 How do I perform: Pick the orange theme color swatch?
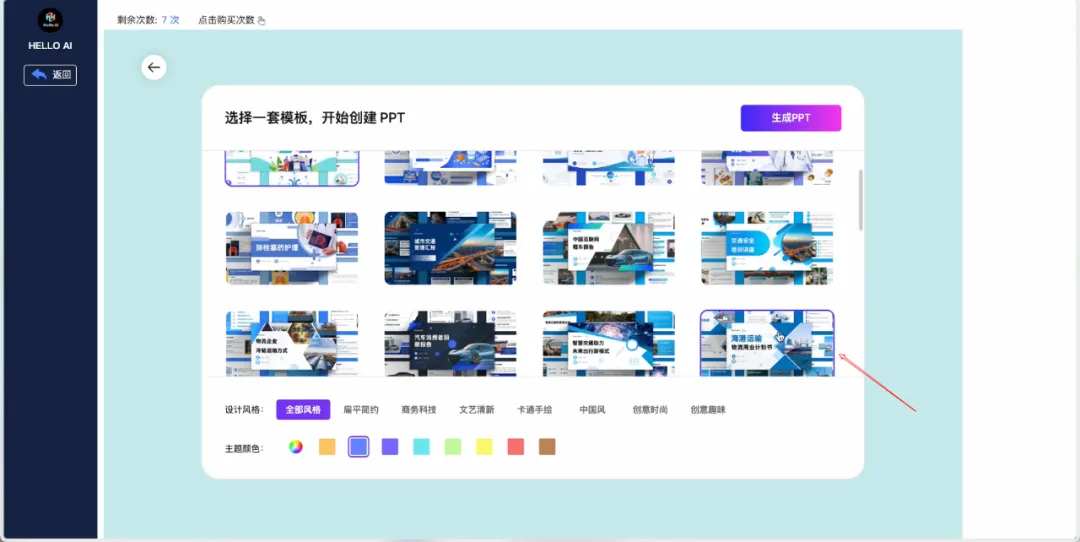327,447
